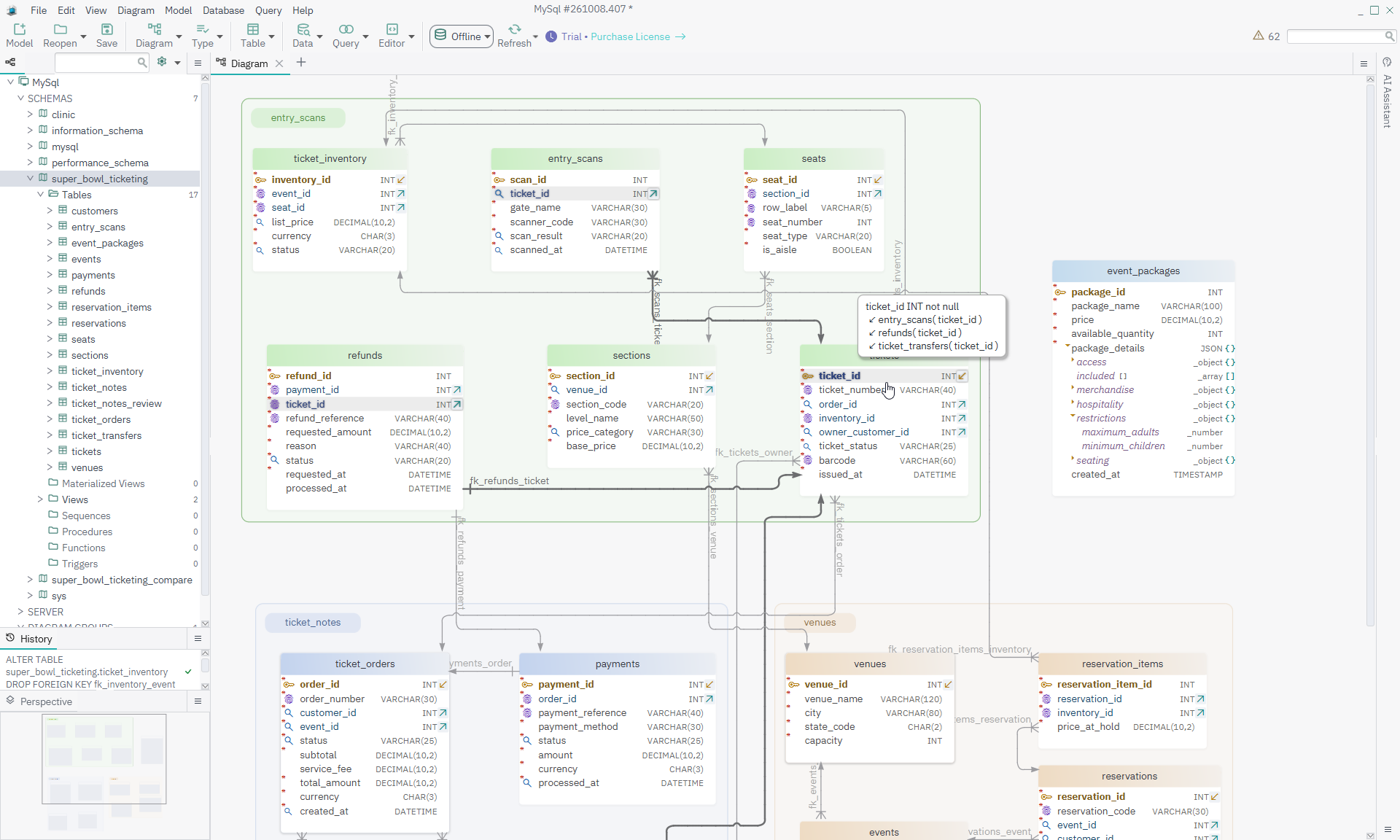Screen dimensions: 1400x840
Task: Open the Editor tool icon
Action: click(x=392, y=29)
